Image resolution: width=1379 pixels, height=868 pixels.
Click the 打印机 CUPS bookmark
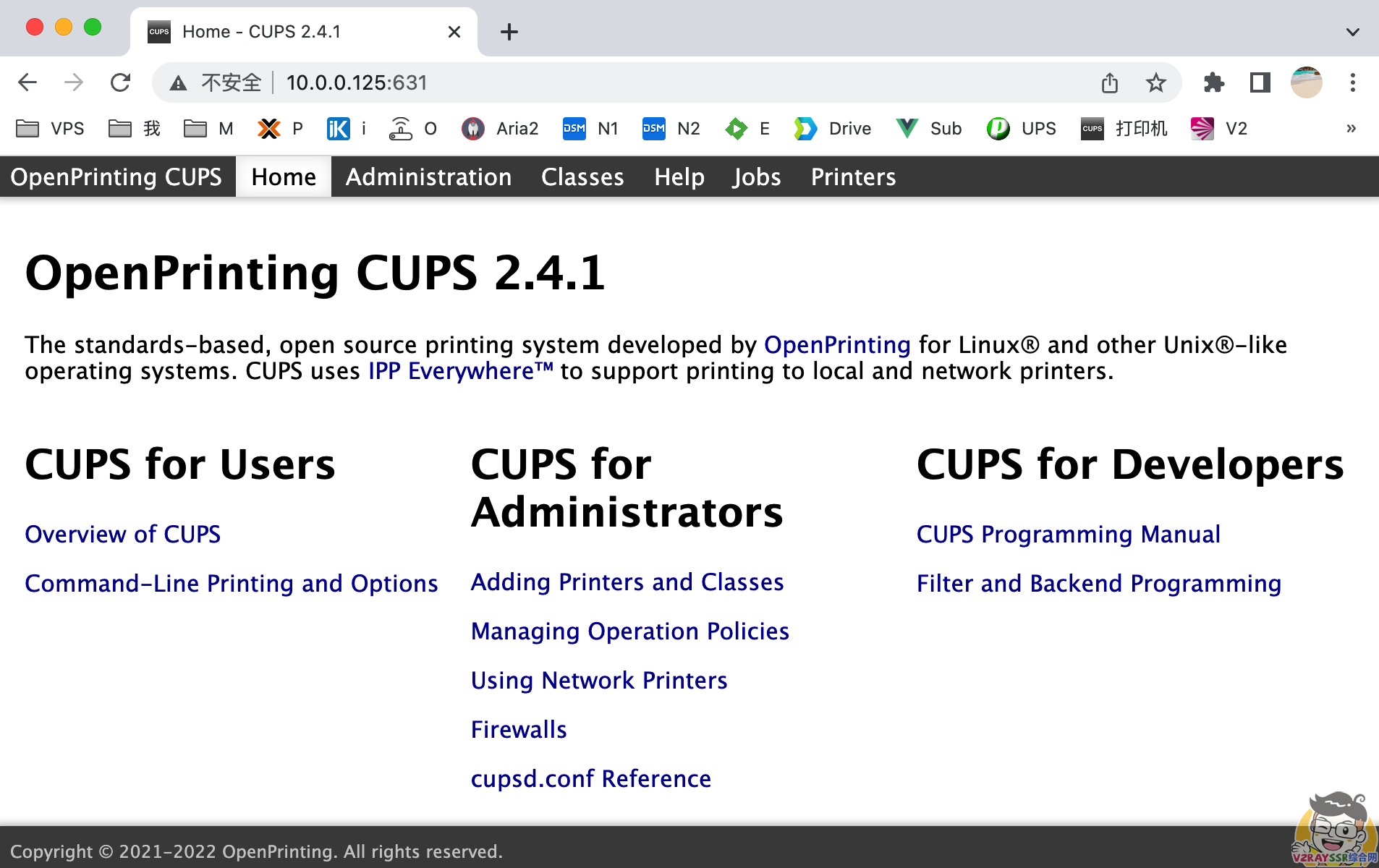click(x=1124, y=129)
